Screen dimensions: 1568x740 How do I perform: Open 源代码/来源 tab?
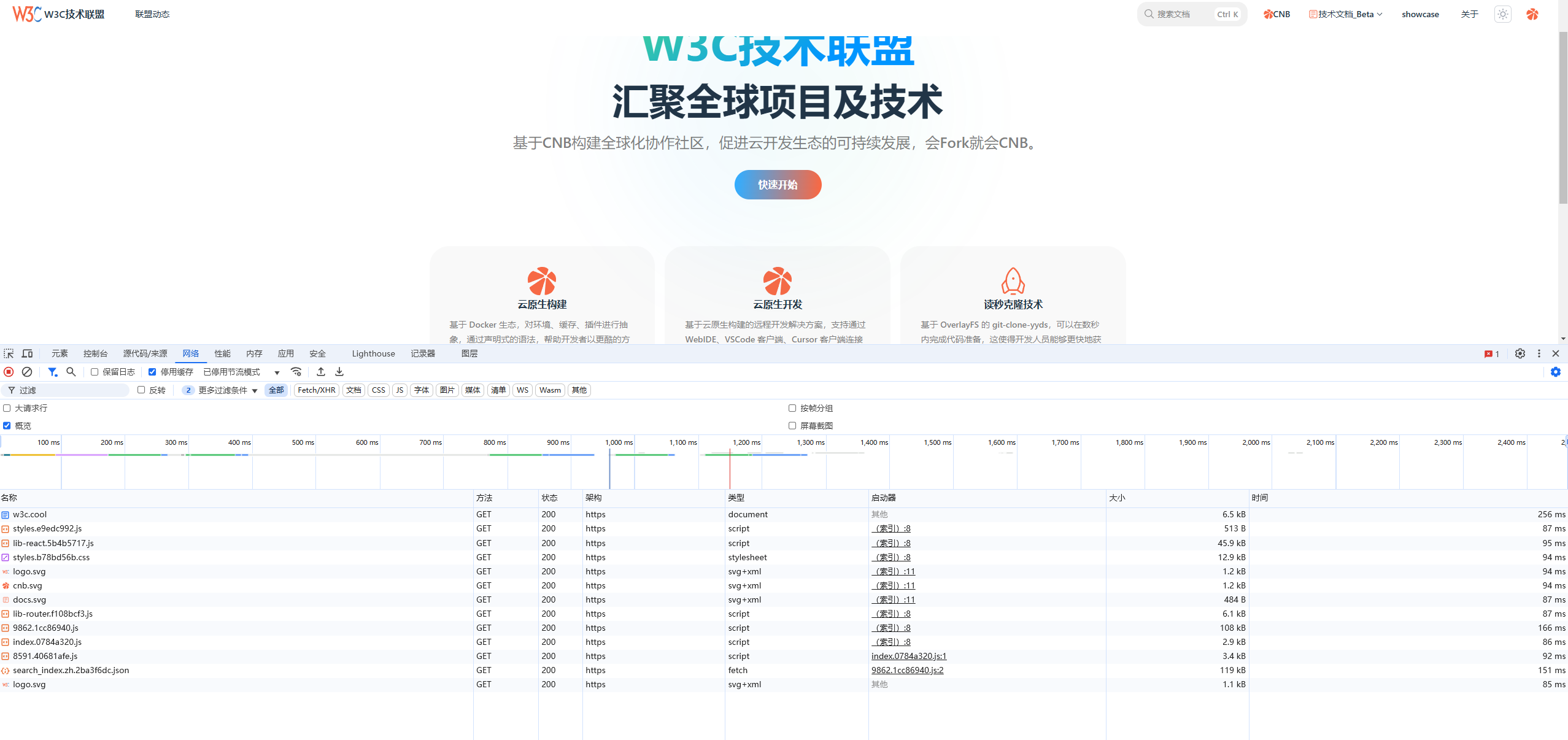[145, 353]
